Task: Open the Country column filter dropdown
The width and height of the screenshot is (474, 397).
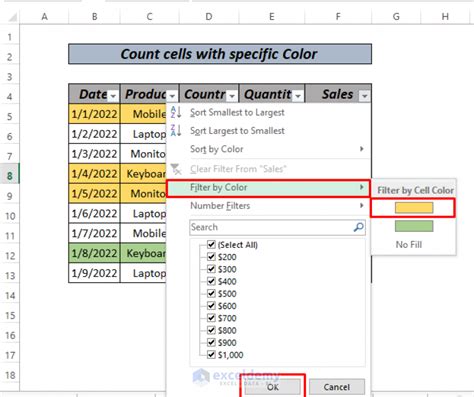Action: pyautogui.click(x=232, y=96)
